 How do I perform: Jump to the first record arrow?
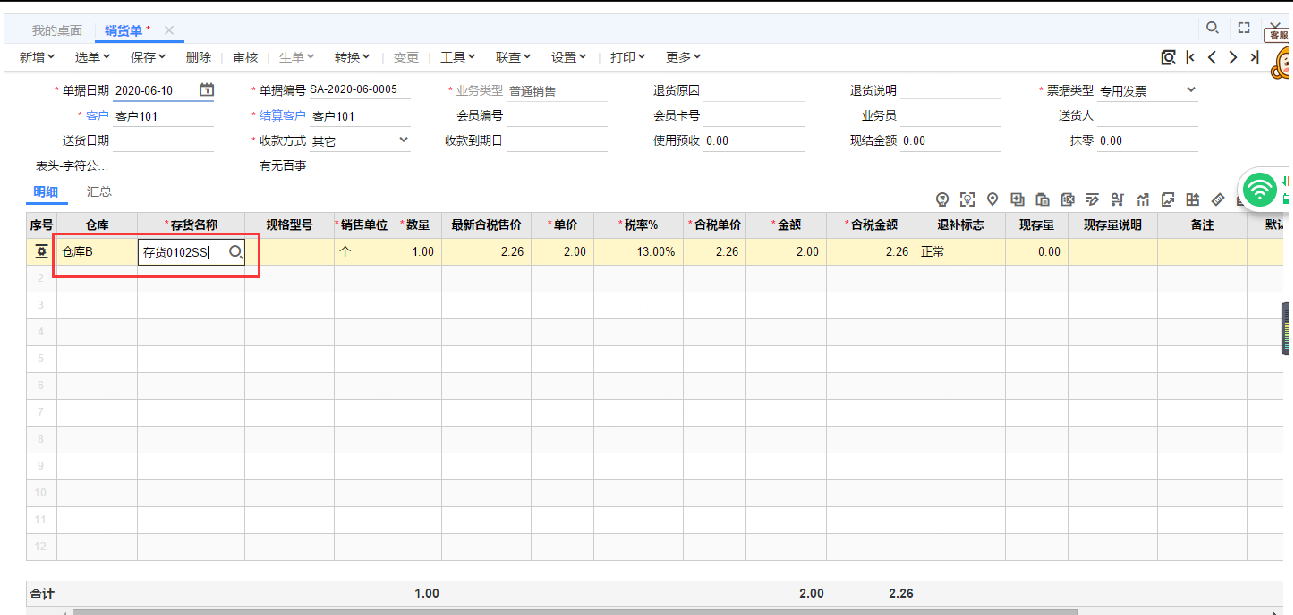pos(1190,58)
